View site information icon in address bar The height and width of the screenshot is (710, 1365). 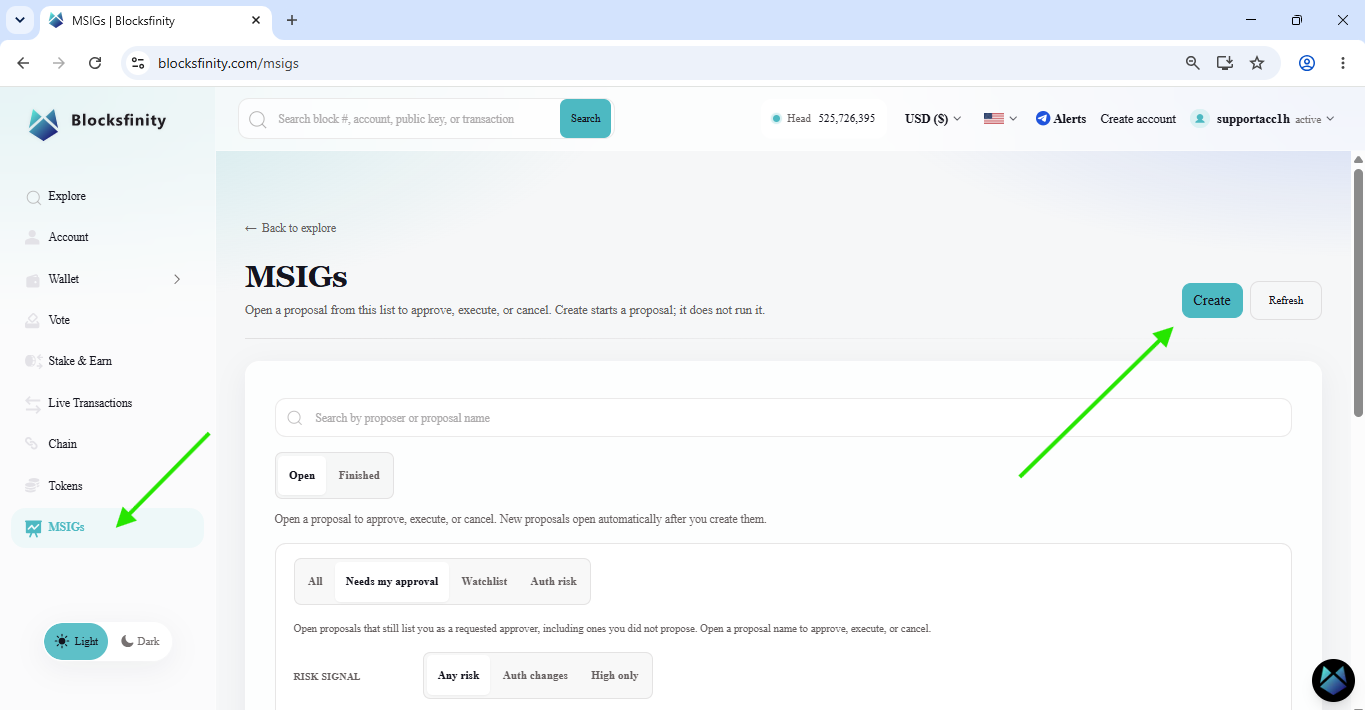[x=138, y=63]
